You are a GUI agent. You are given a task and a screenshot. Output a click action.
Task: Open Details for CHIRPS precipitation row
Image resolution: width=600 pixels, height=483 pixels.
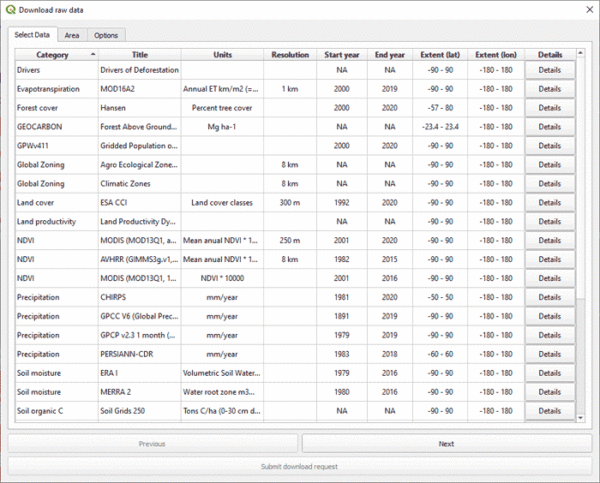click(550, 297)
